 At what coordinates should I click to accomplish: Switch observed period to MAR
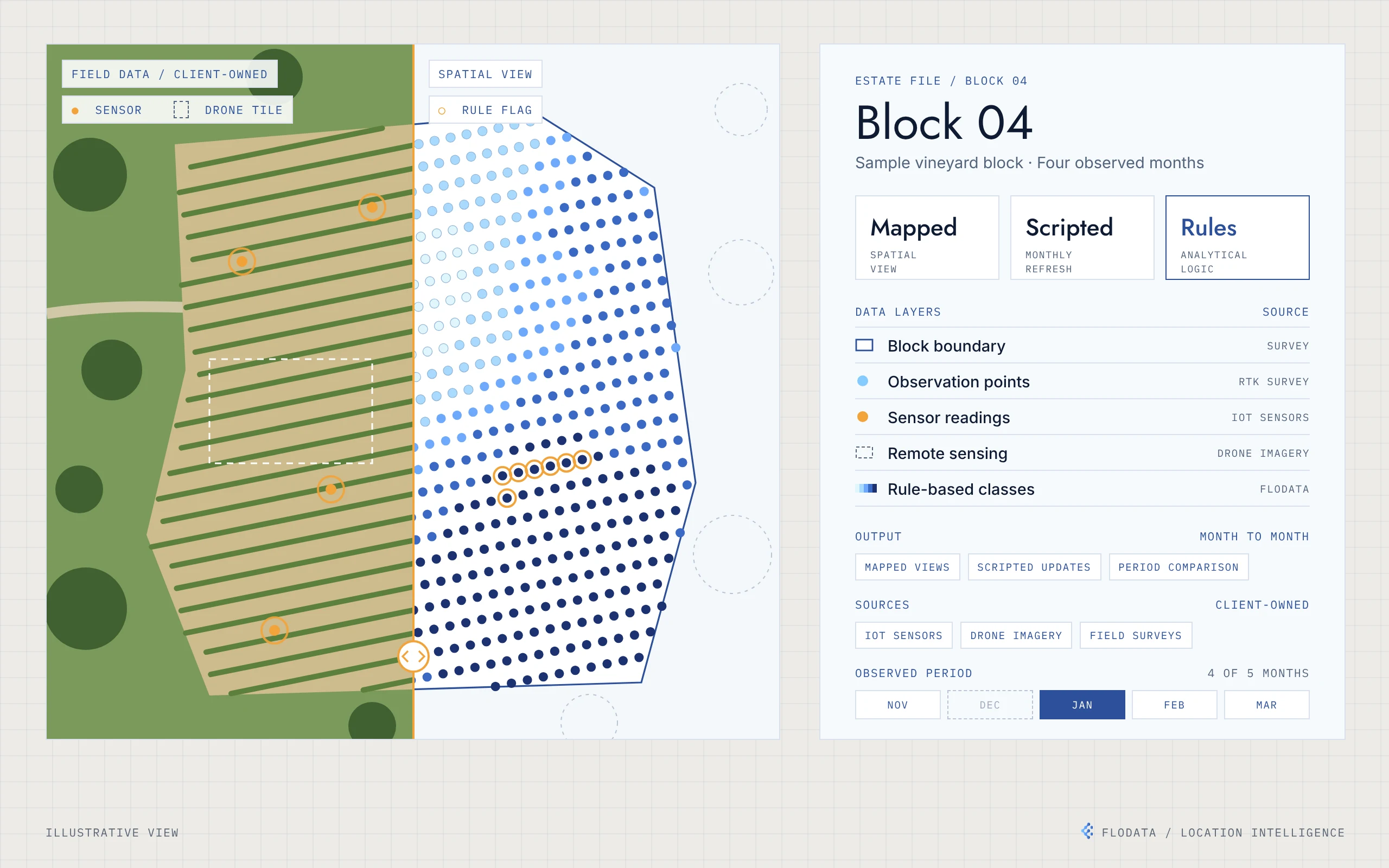tap(1267, 704)
